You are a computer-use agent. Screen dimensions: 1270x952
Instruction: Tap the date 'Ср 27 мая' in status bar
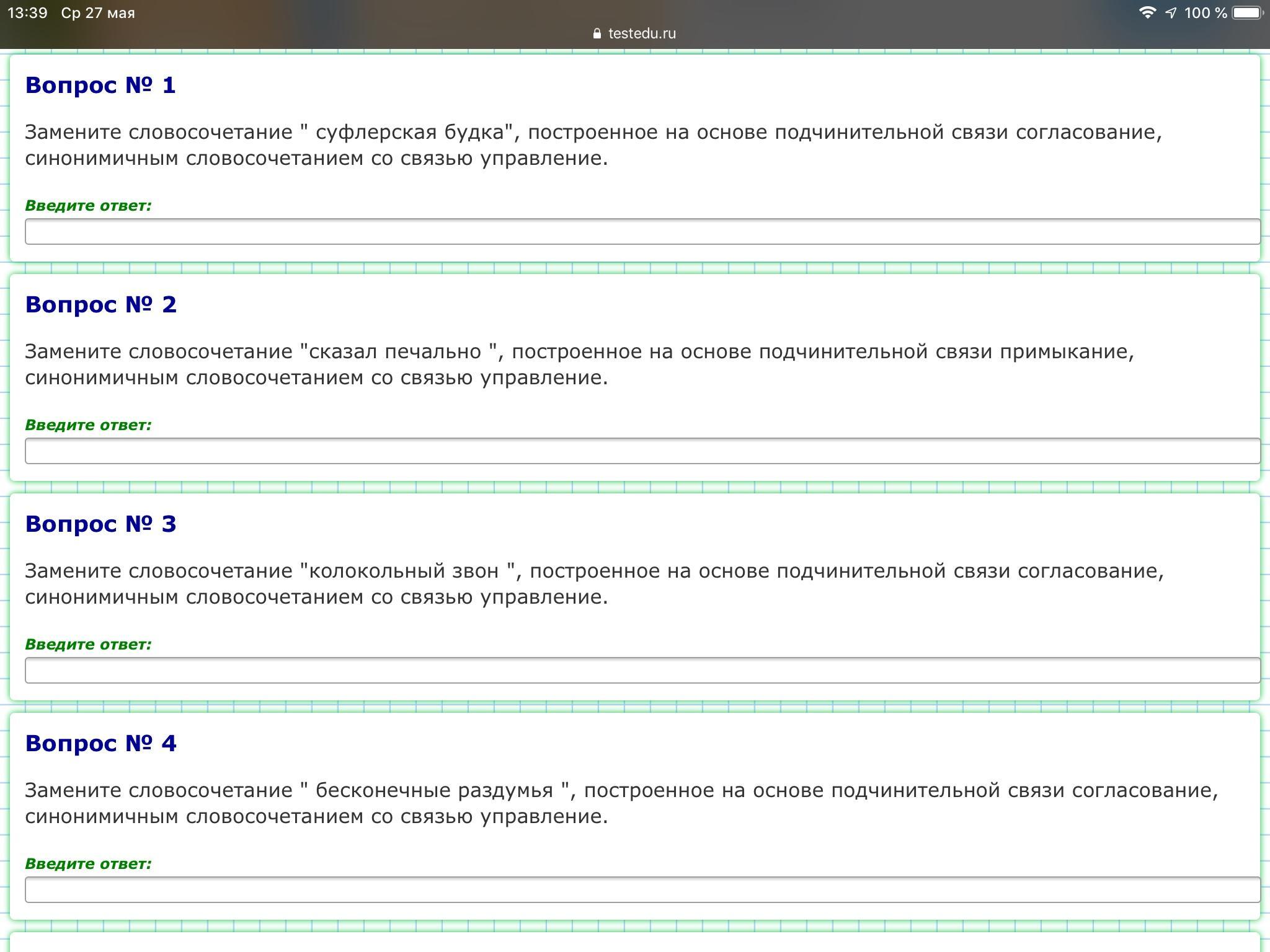tap(97, 12)
